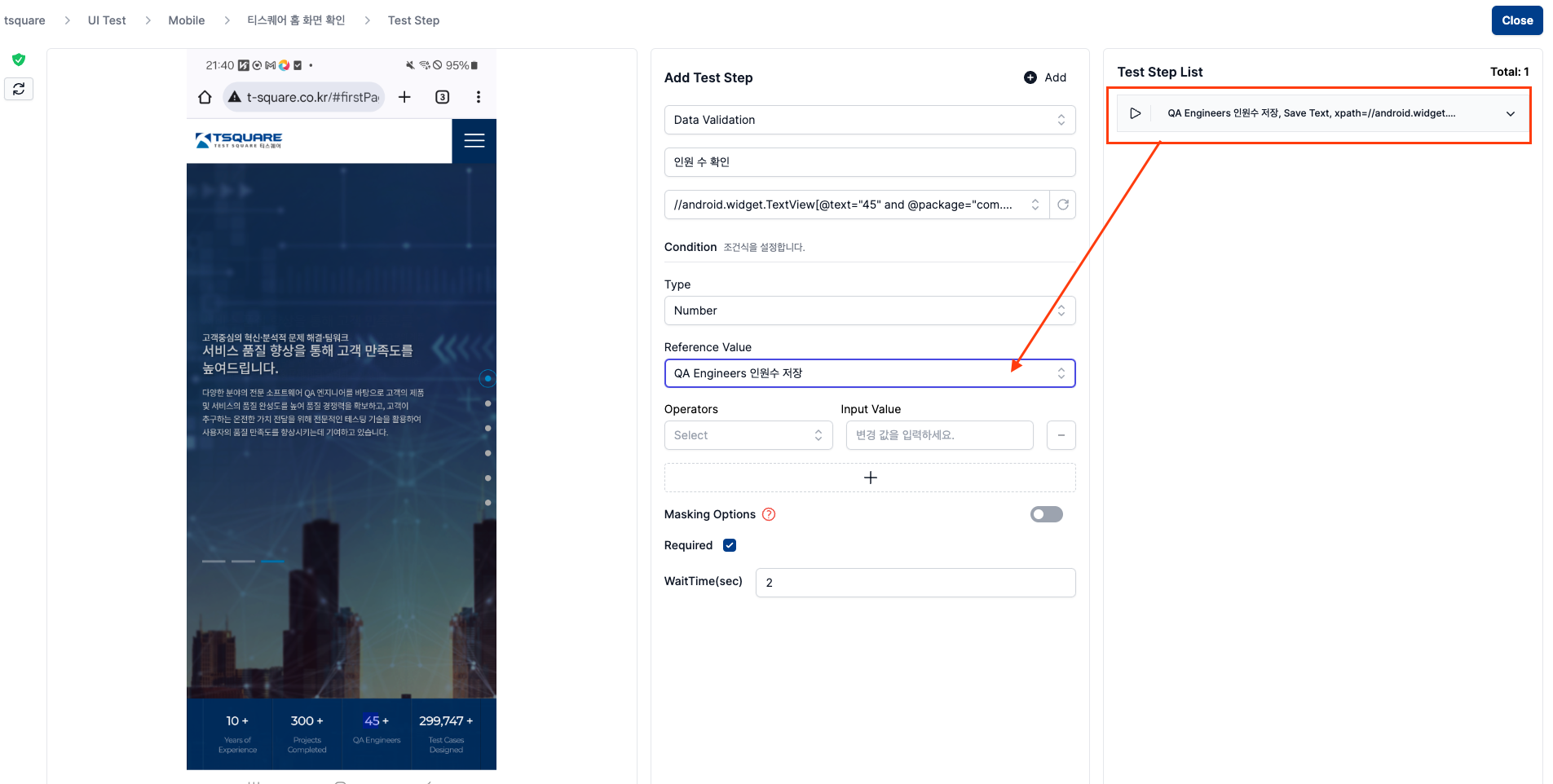Click the 45 + QA Engineers counter
1553x784 pixels.
377,731
